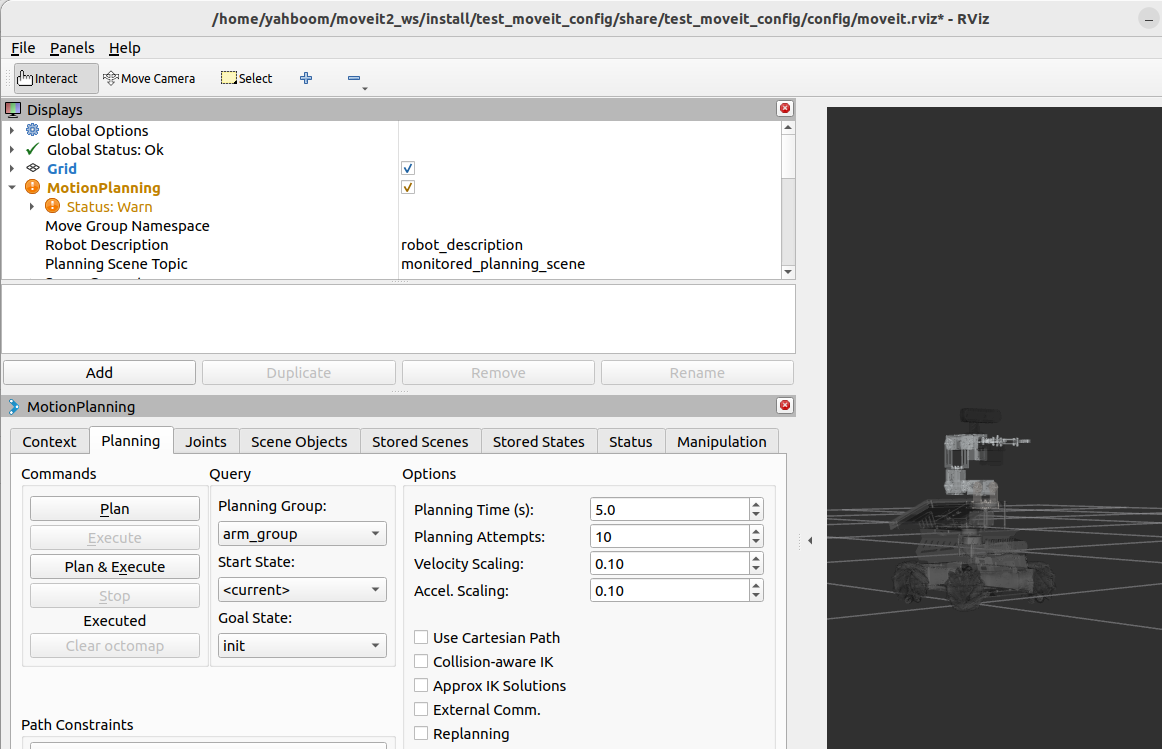Click the Planning Time input field
This screenshot has height=749, width=1162.
[x=670, y=510]
